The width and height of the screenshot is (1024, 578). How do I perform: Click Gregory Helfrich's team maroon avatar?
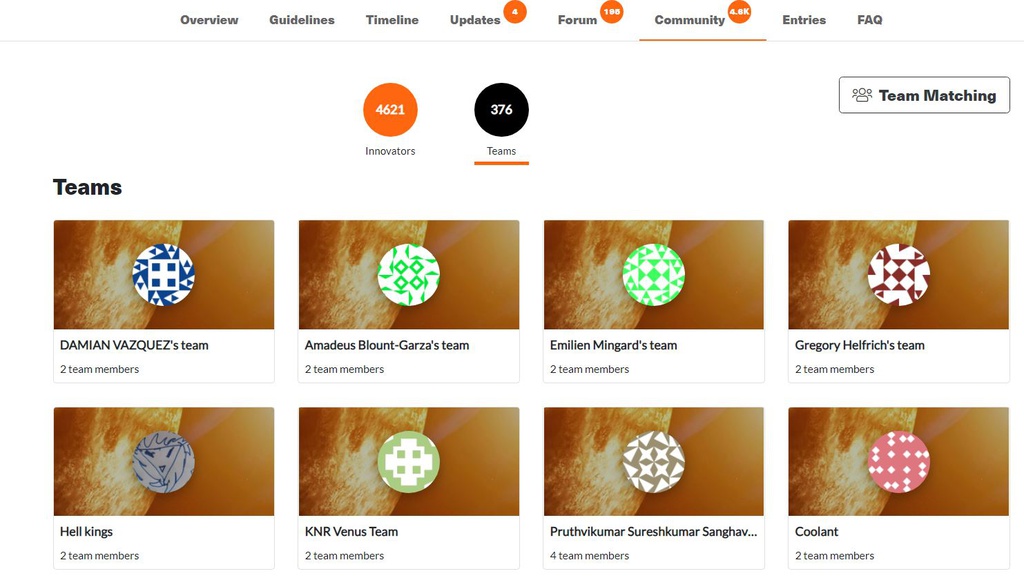[899, 275]
